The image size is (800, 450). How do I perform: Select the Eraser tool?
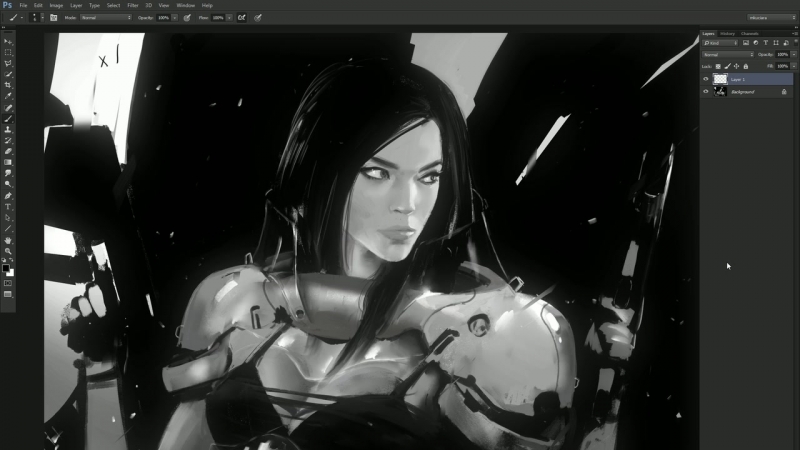(8, 152)
